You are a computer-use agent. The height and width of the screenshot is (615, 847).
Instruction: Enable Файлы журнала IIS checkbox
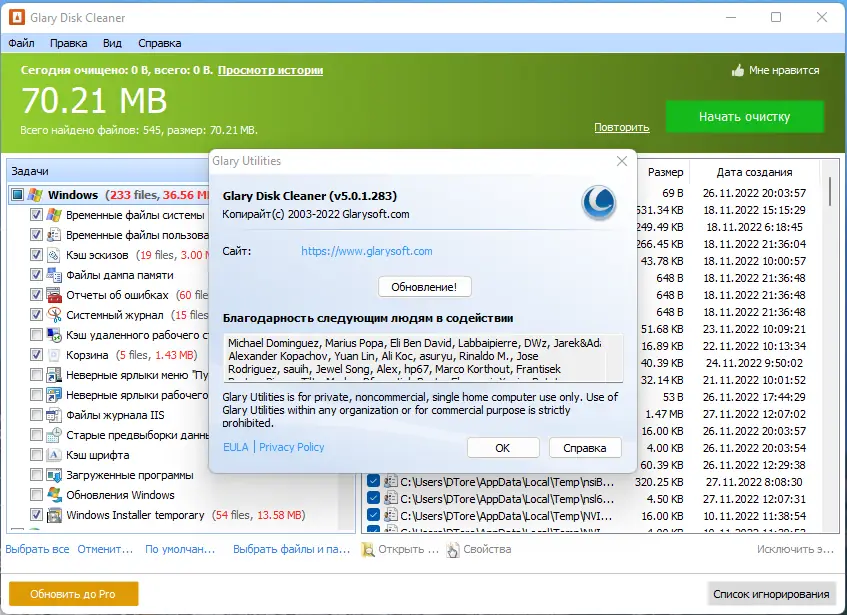click(36, 415)
